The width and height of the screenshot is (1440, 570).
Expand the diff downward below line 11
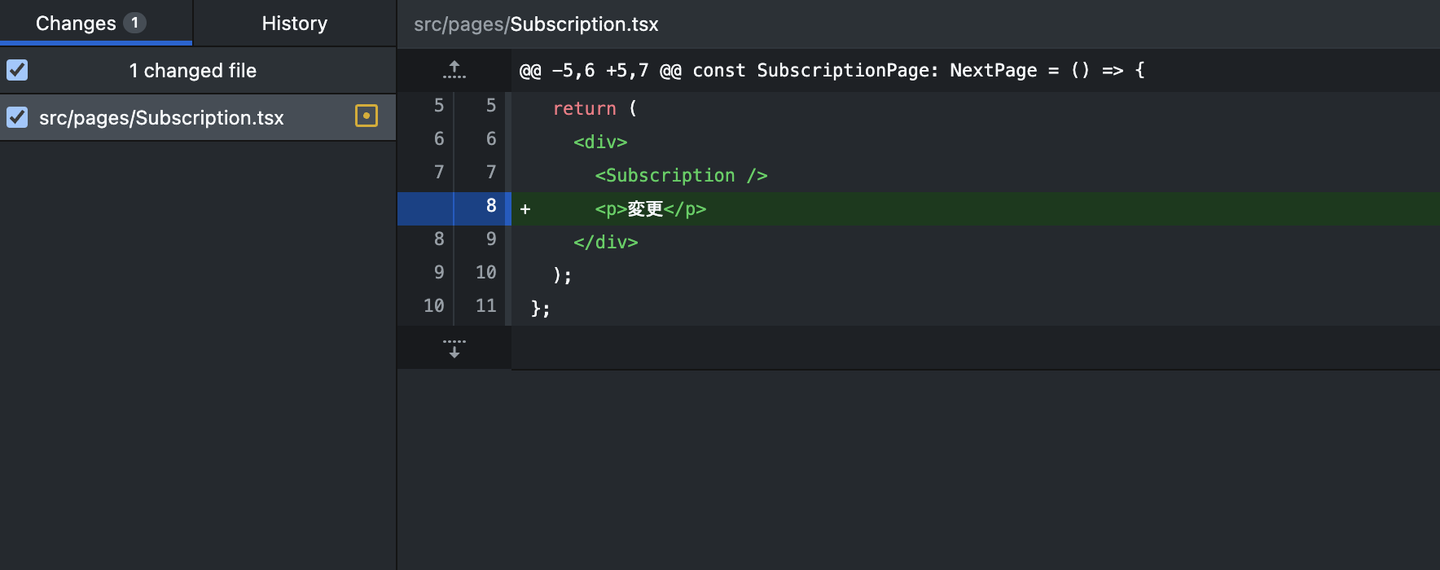[454, 347]
